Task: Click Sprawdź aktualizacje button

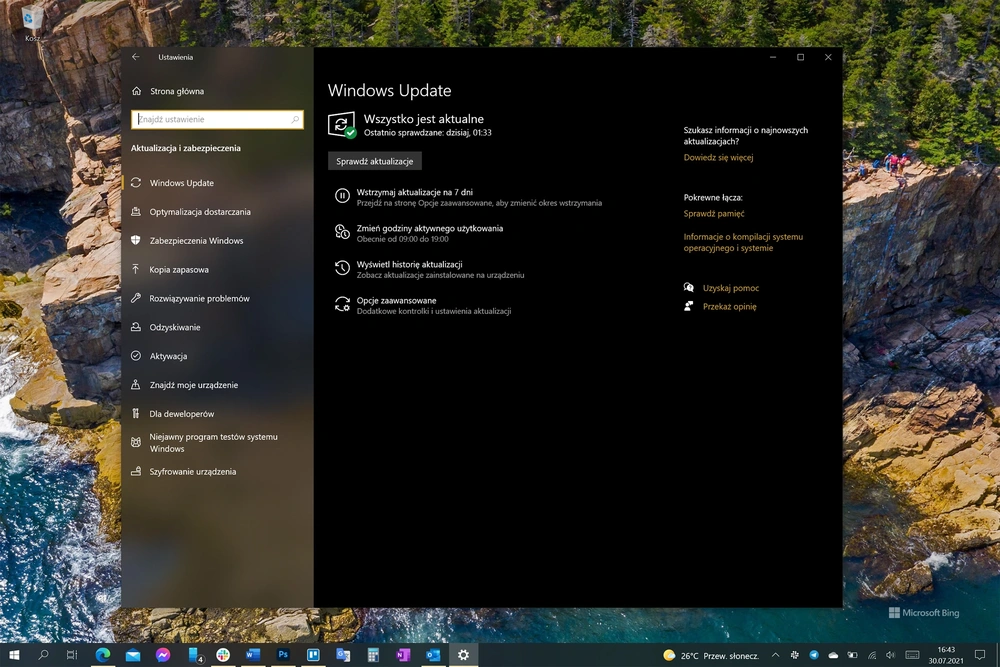Action: [374, 161]
